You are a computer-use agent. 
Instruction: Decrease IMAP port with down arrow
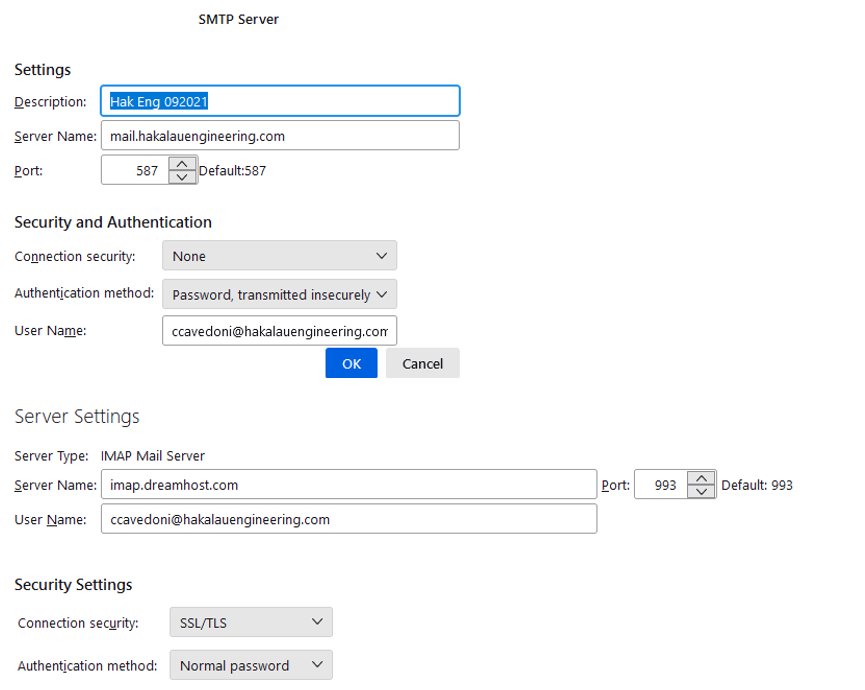(703, 491)
